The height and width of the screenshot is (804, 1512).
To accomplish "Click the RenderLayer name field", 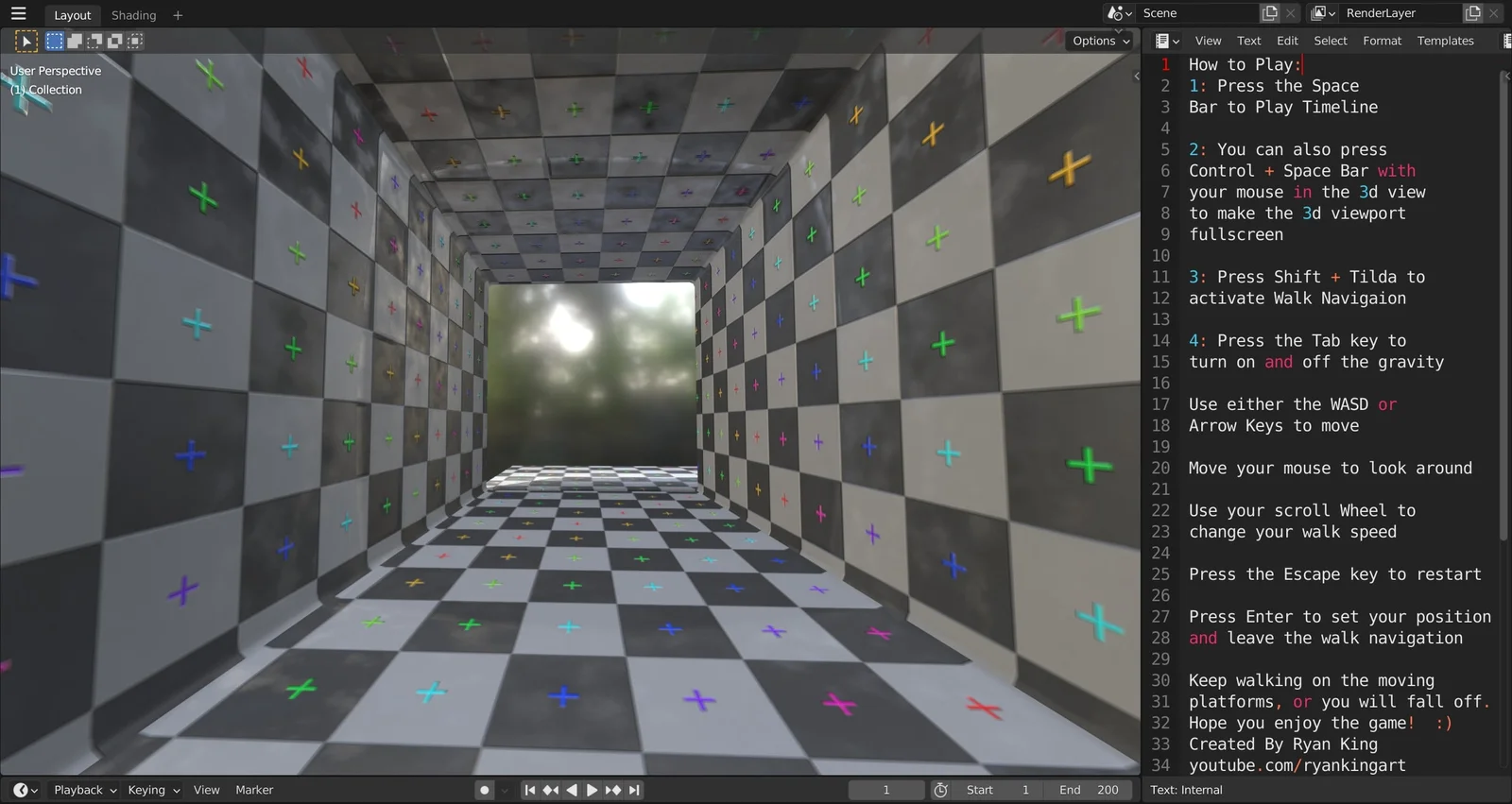I will (1400, 13).
